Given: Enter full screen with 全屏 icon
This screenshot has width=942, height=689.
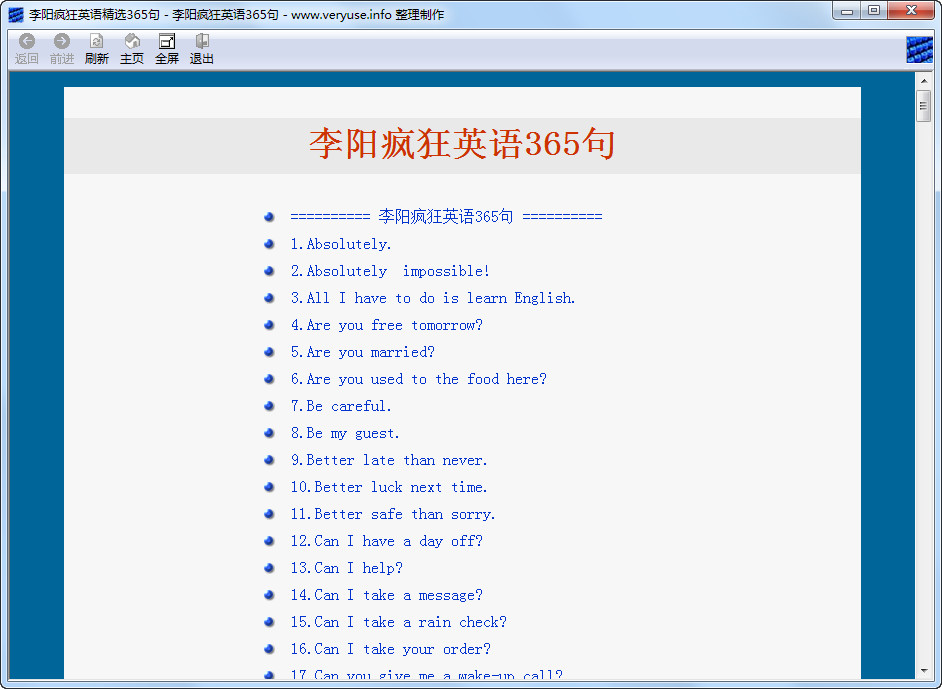Looking at the screenshot, I should coord(166,49).
